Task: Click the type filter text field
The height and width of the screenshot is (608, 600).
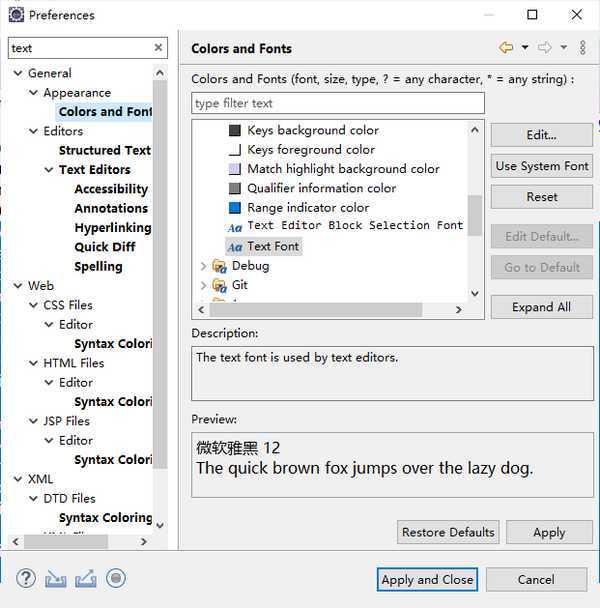Action: click(337, 103)
